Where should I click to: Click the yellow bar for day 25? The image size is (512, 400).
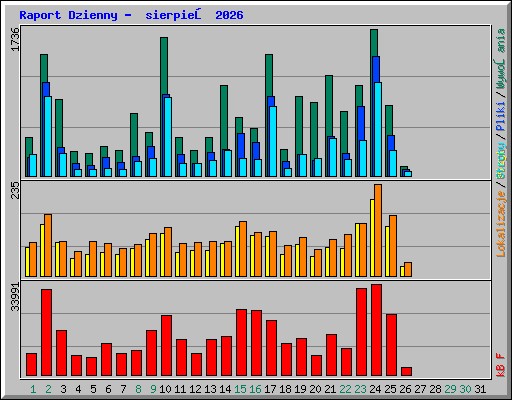(387, 251)
